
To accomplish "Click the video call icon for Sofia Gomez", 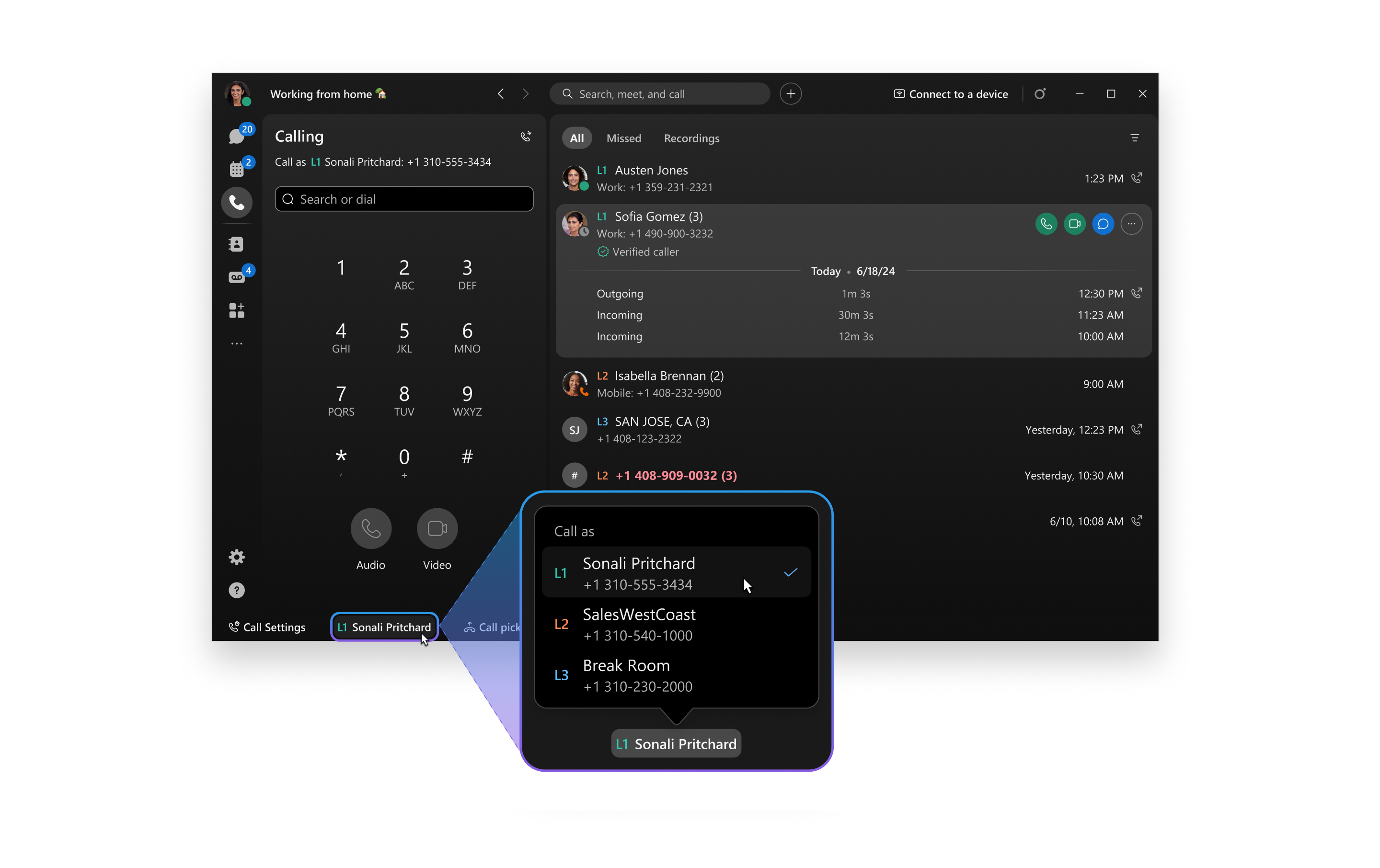I will (1073, 223).
